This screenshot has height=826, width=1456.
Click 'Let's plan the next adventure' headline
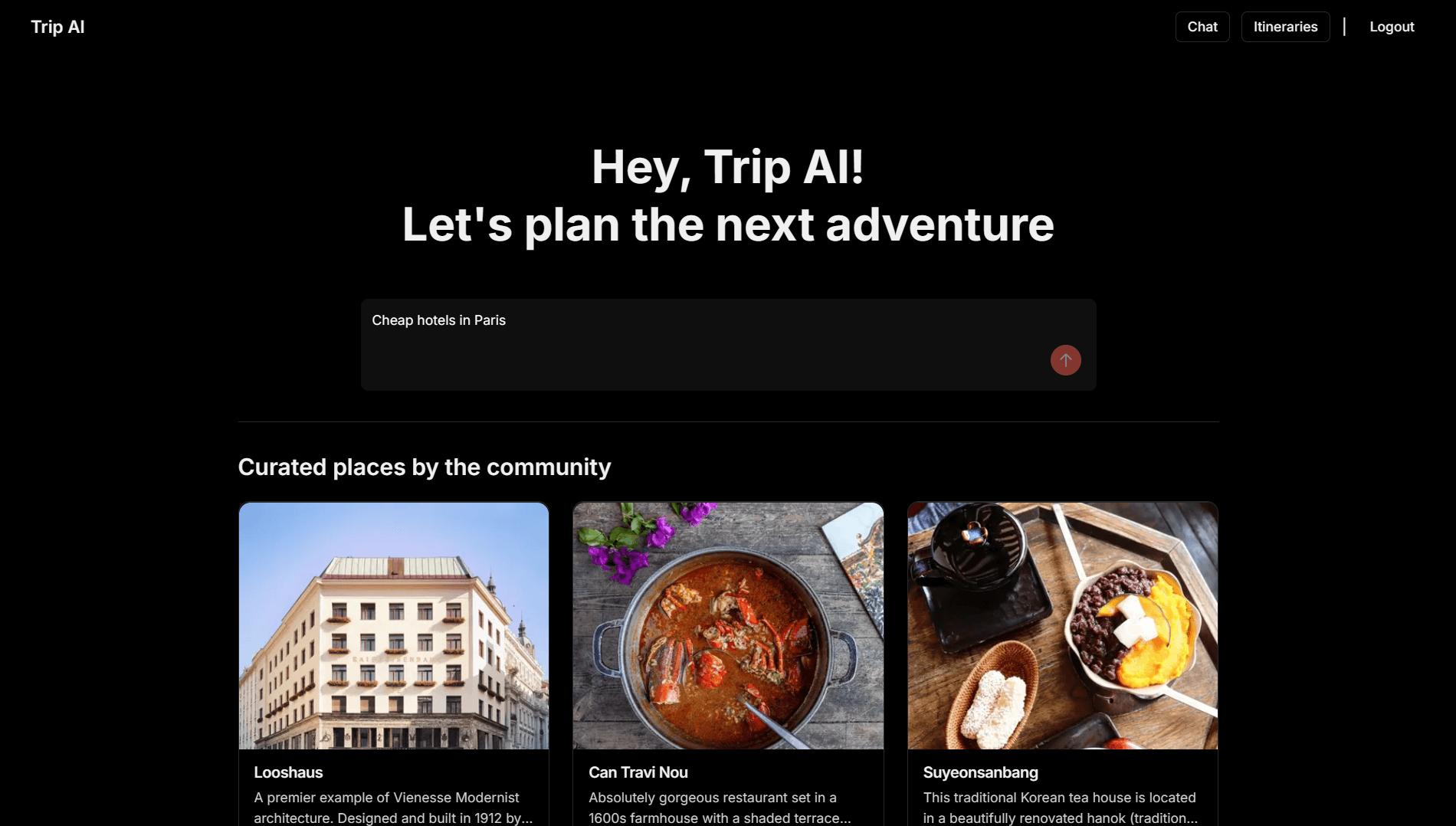click(728, 225)
